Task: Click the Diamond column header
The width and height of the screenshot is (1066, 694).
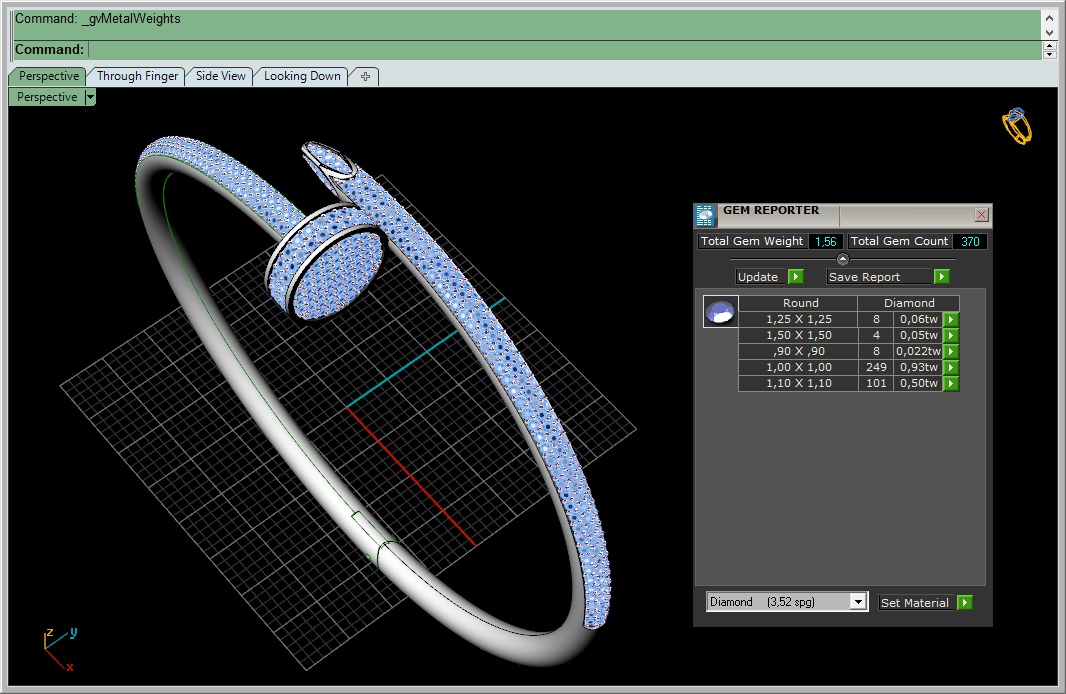Action: [909, 303]
